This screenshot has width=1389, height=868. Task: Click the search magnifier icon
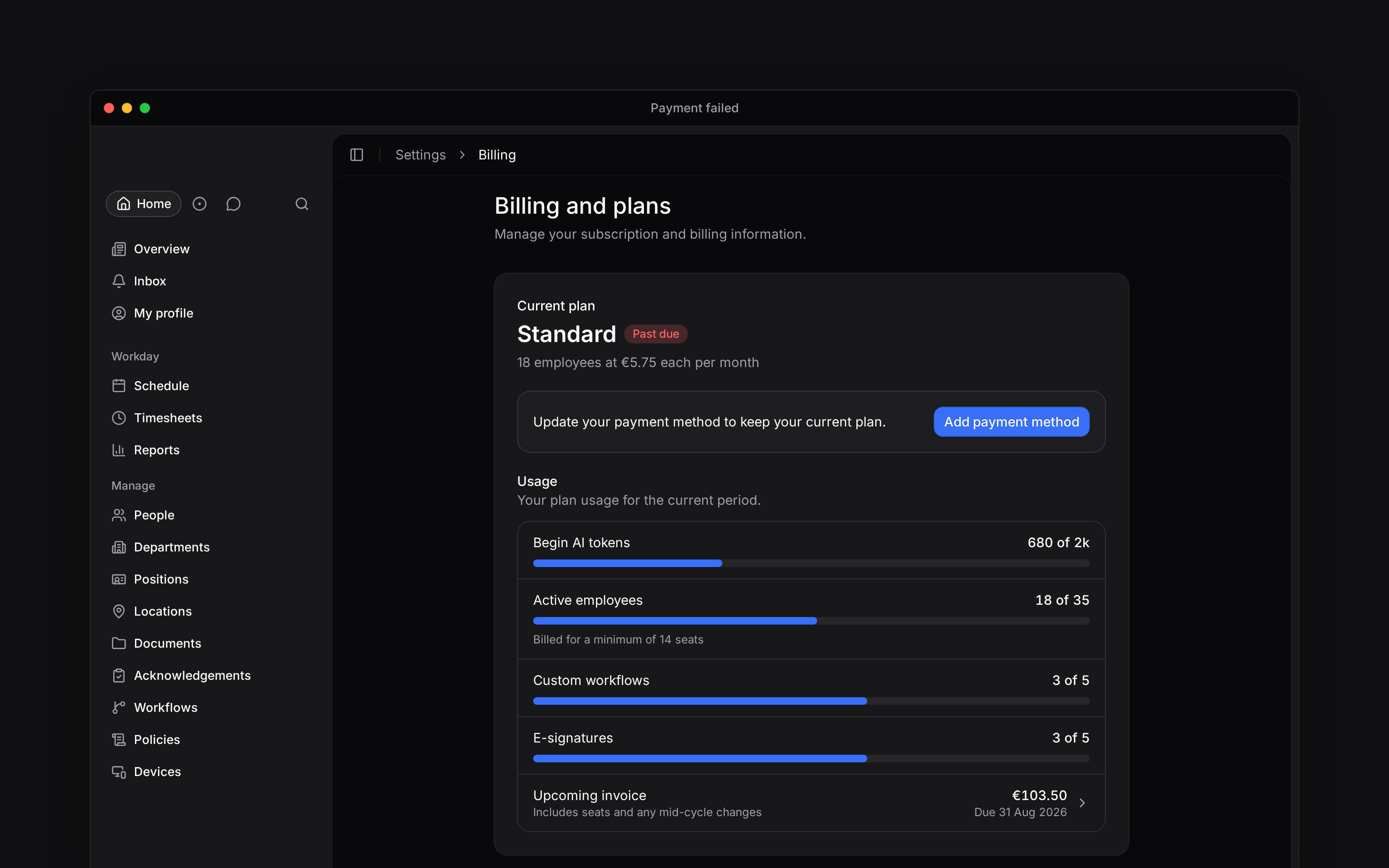(302, 204)
